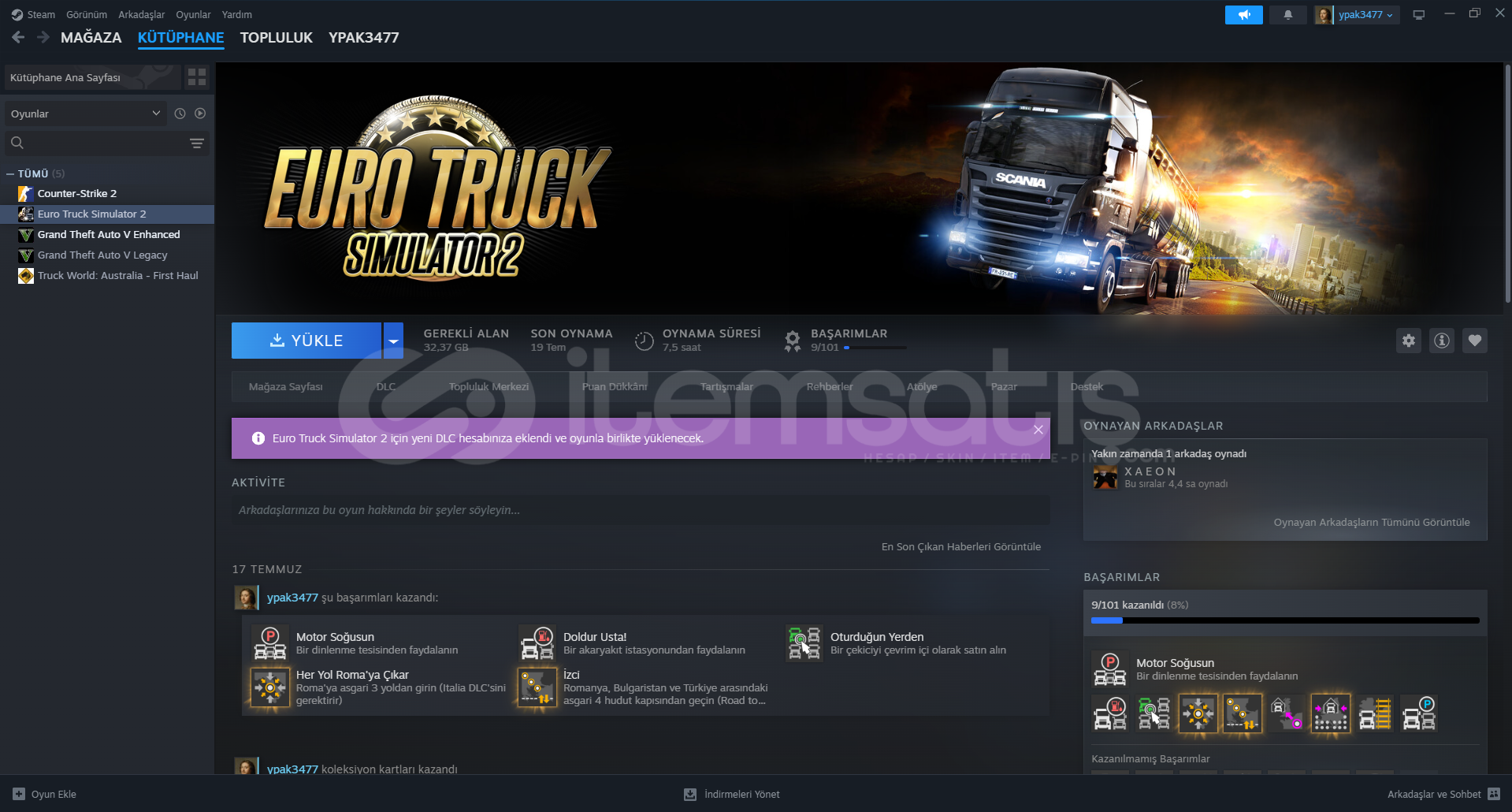
Task: Go to the MAĞAZA tab
Action: point(91,37)
